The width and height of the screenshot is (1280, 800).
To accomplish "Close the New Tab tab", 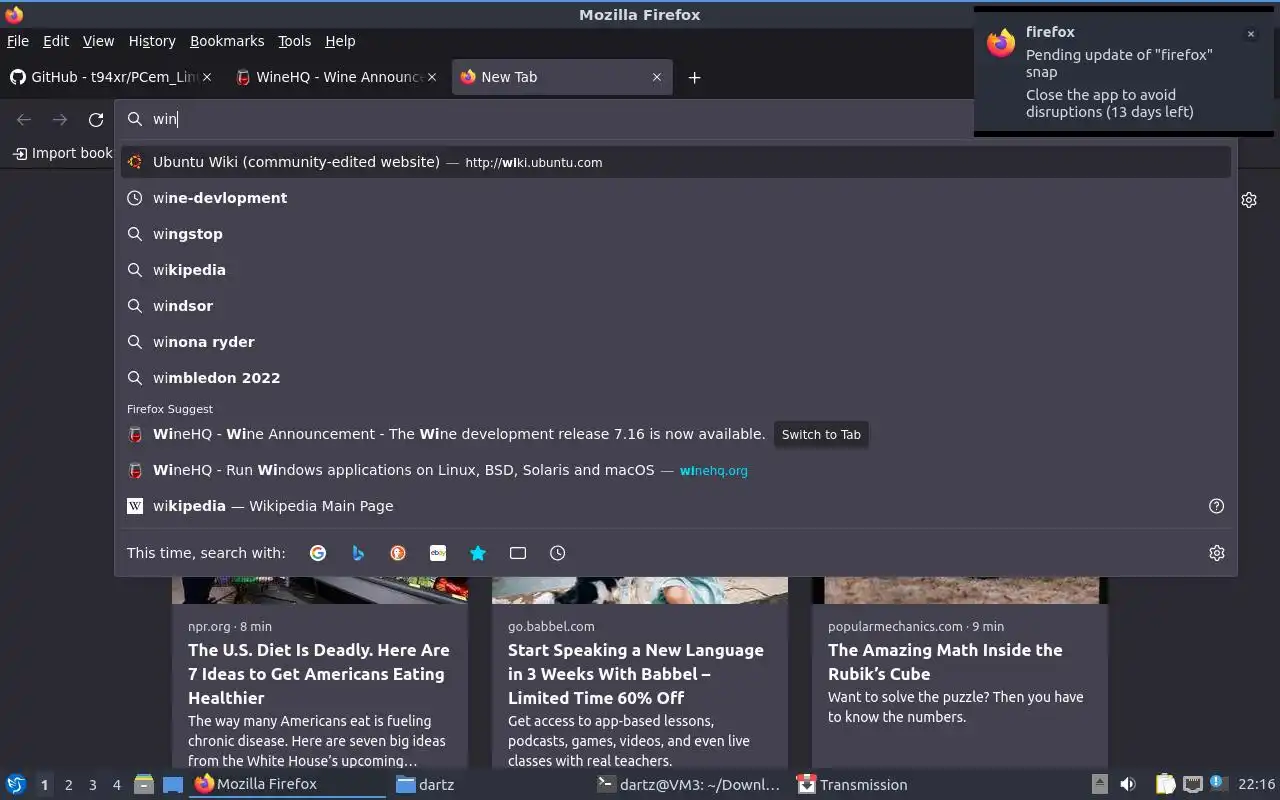I will click(x=657, y=77).
